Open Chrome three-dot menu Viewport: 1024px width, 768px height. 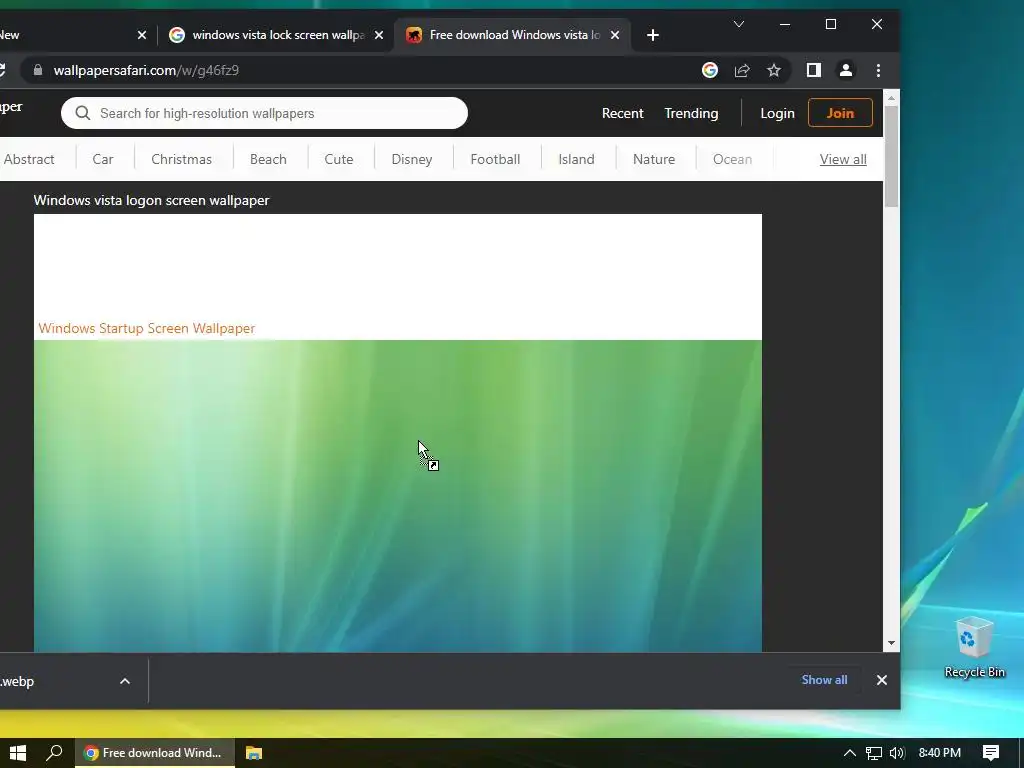(878, 70)
